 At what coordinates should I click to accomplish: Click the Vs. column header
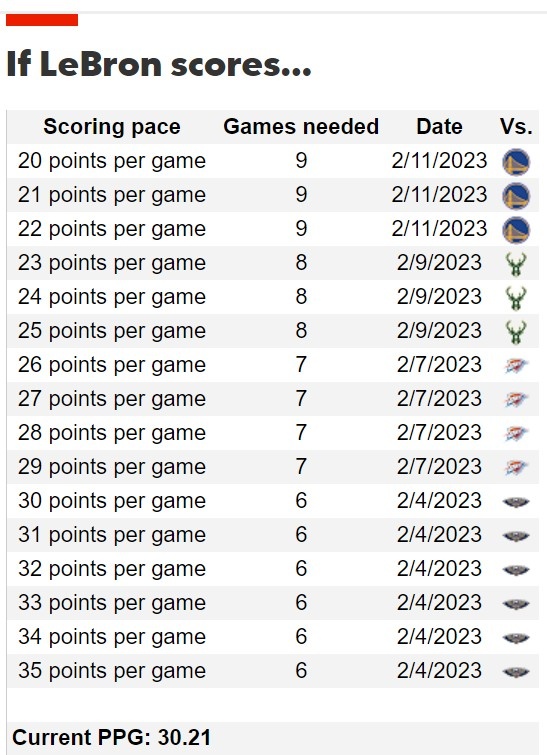pyautogui.click(x=516, y=127)
